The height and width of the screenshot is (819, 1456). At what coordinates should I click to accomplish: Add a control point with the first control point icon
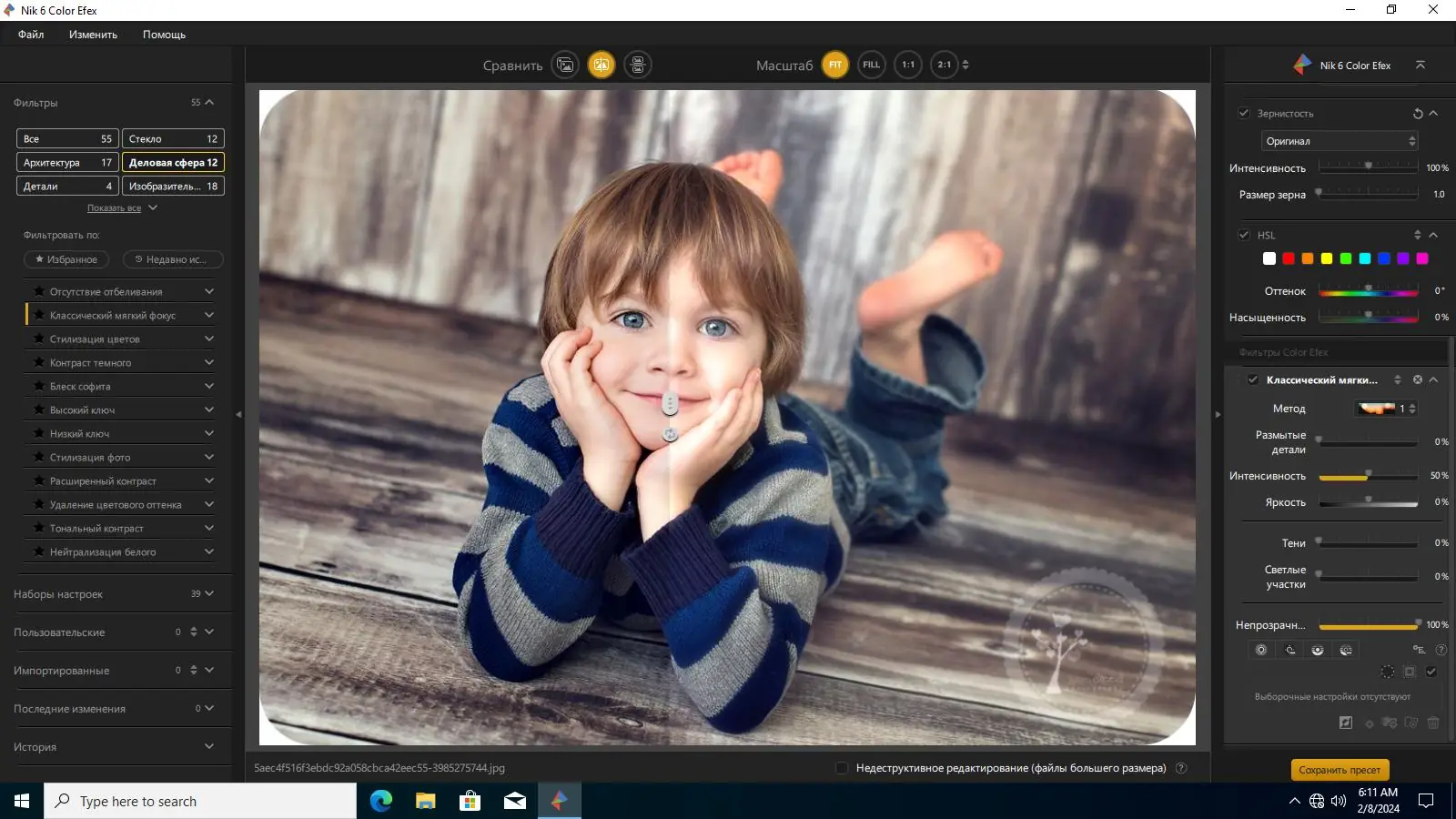(1261, 650)
